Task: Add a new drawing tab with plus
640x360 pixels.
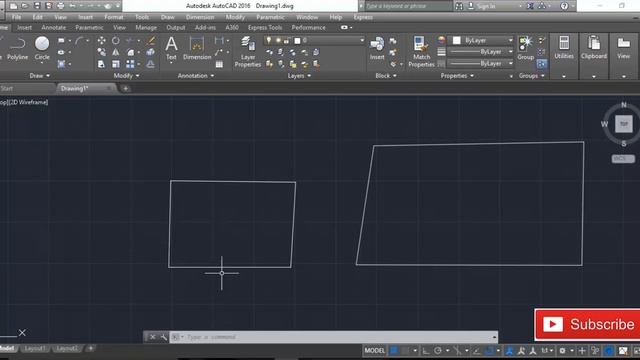Action: (126, 88)
